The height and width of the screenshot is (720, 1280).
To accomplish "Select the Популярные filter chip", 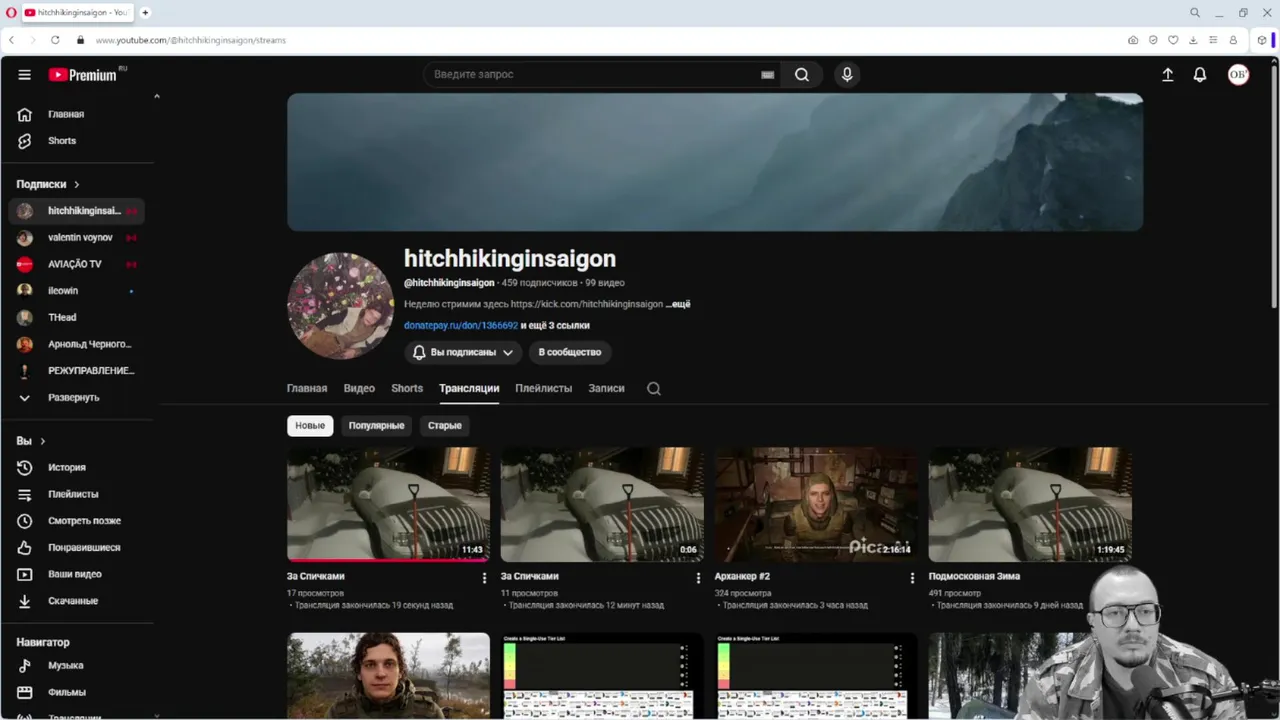I will tap(376, 425).
